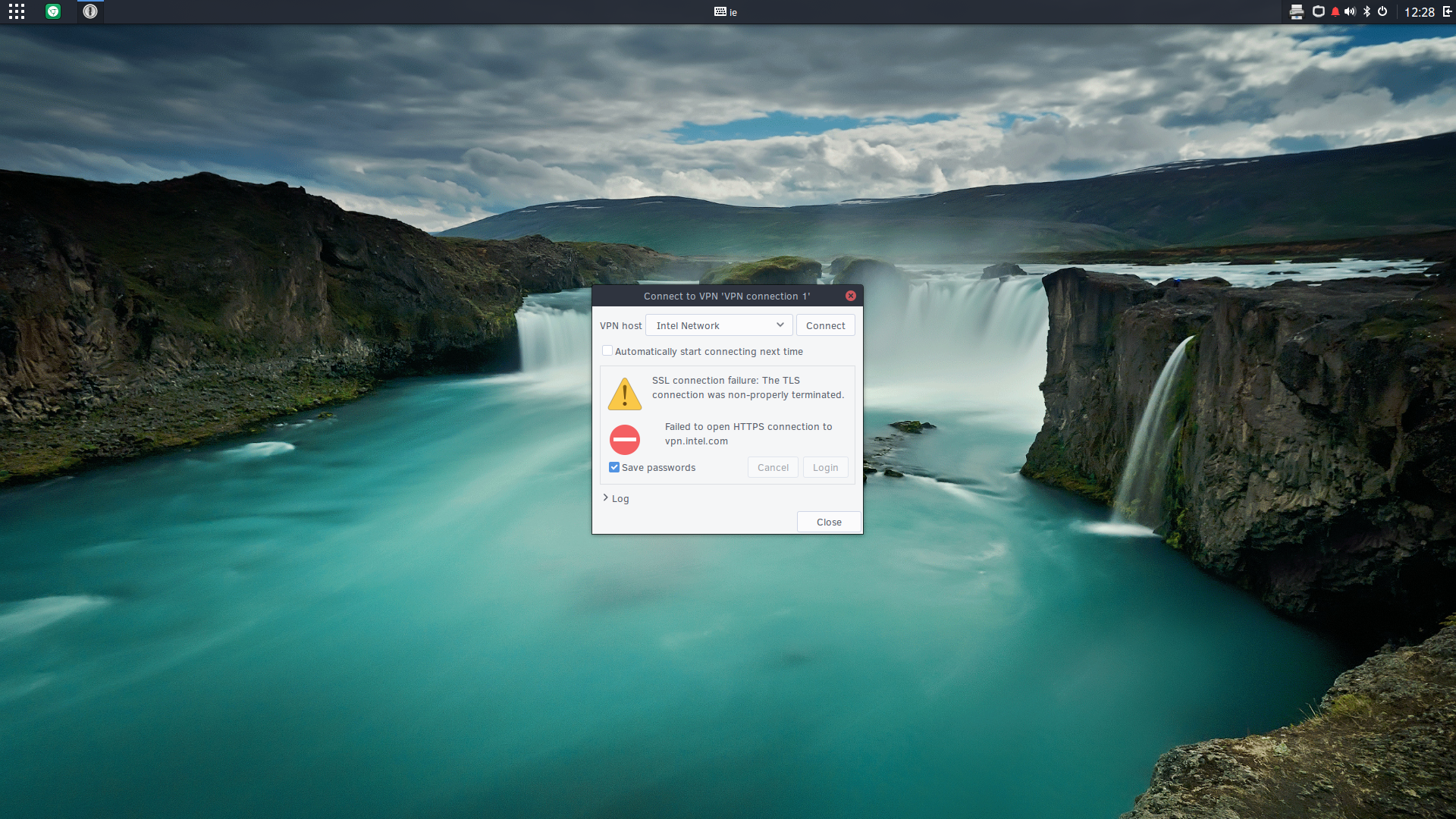1456x819 pixels.
Task: Click the 'Failed to open HTTPS connection' text
Action: pos(748,434)
